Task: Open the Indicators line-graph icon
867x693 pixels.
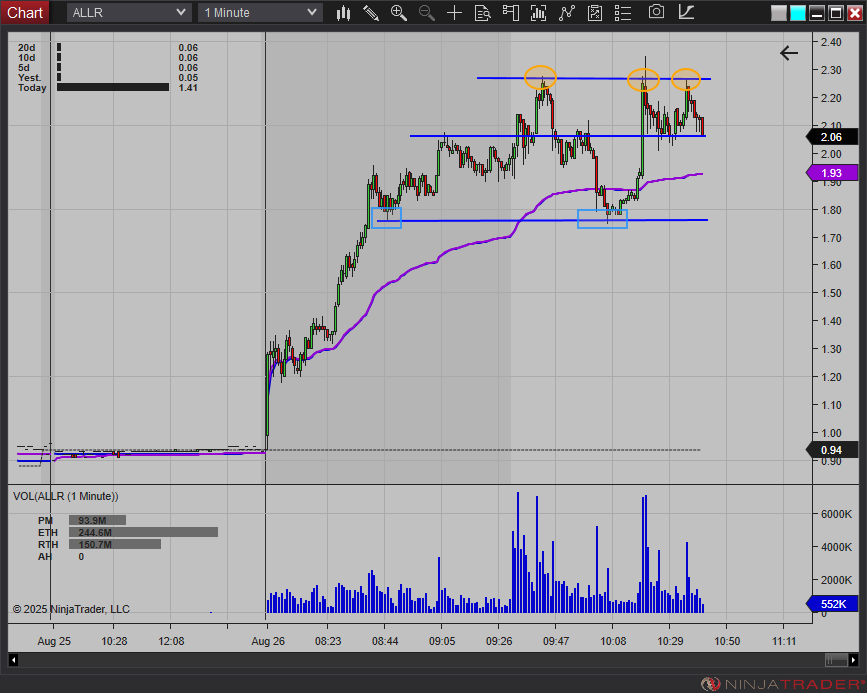Action: 567,13
